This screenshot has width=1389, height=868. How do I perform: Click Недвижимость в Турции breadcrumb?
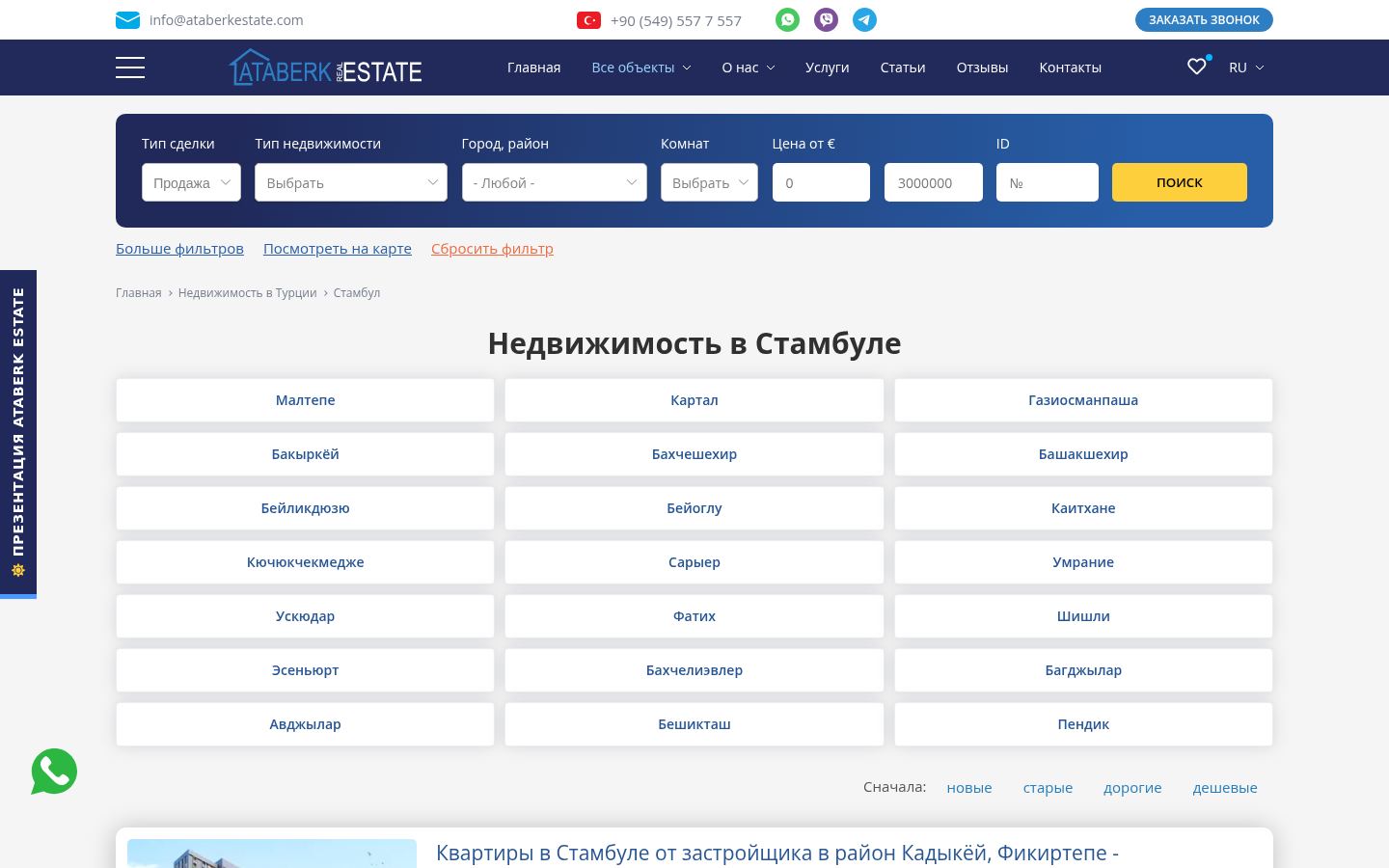tap(247, 293)
